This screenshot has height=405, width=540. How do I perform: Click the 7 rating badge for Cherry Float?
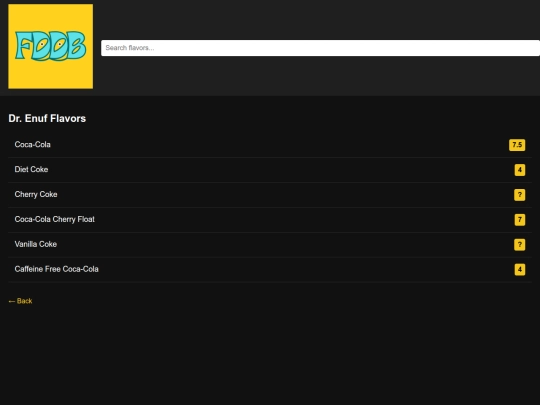(520, 220)
